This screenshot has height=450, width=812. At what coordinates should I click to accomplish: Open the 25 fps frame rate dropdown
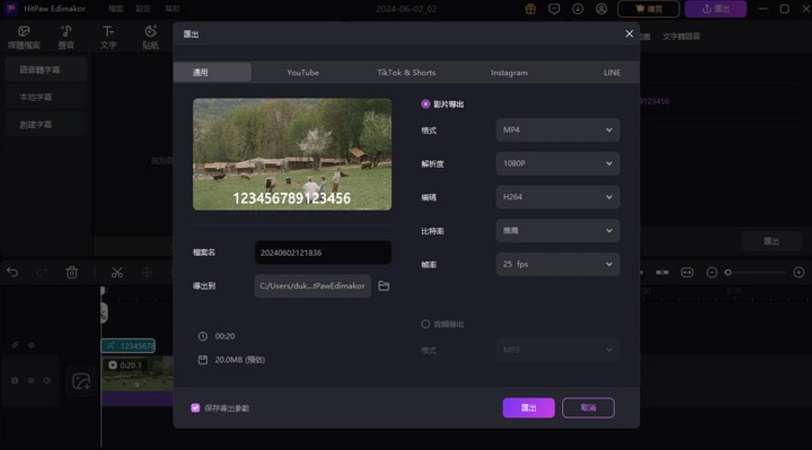(x=557, y=264)
